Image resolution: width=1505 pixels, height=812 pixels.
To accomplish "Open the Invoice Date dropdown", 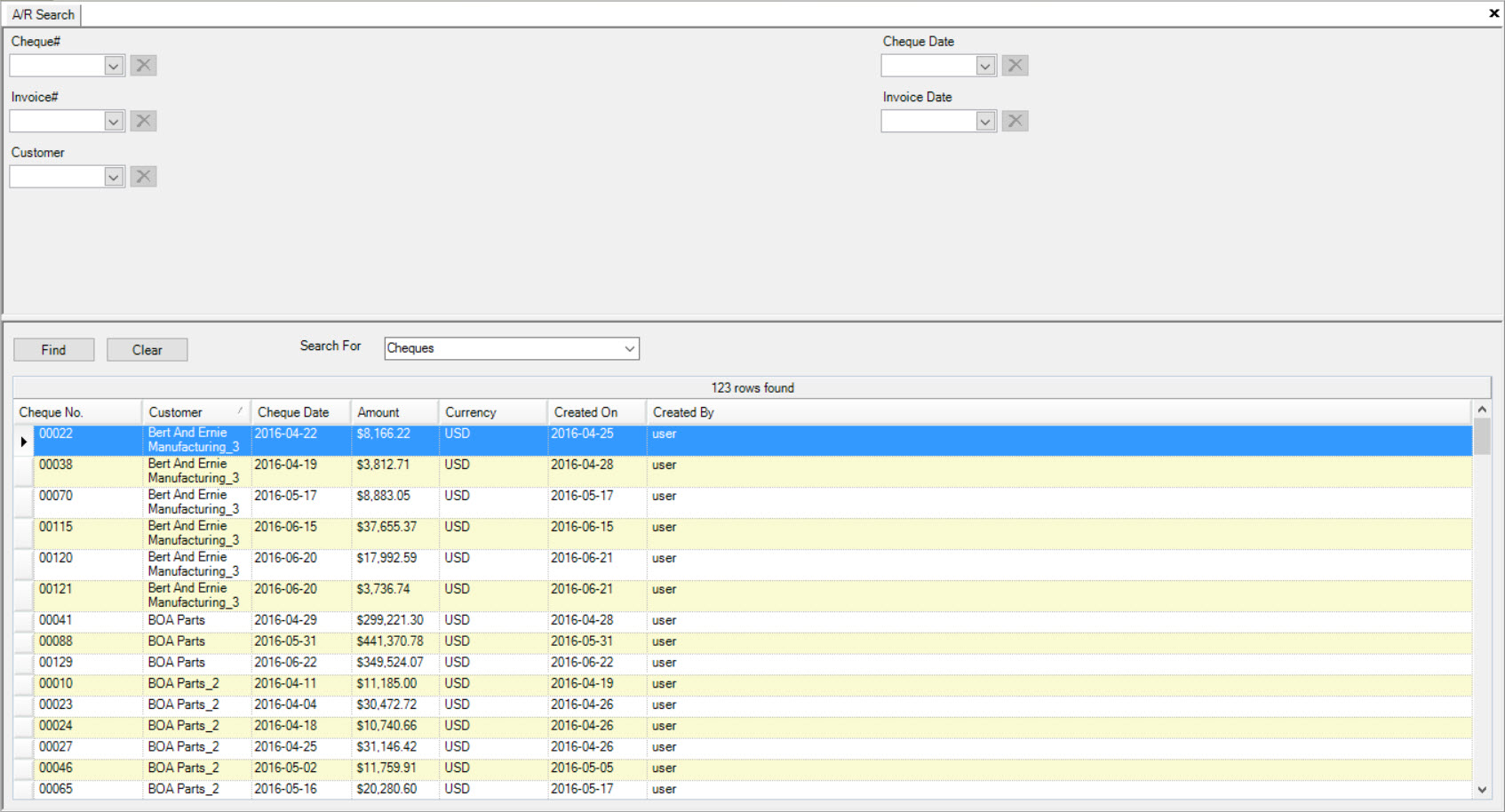I will (x=985, y=121).
